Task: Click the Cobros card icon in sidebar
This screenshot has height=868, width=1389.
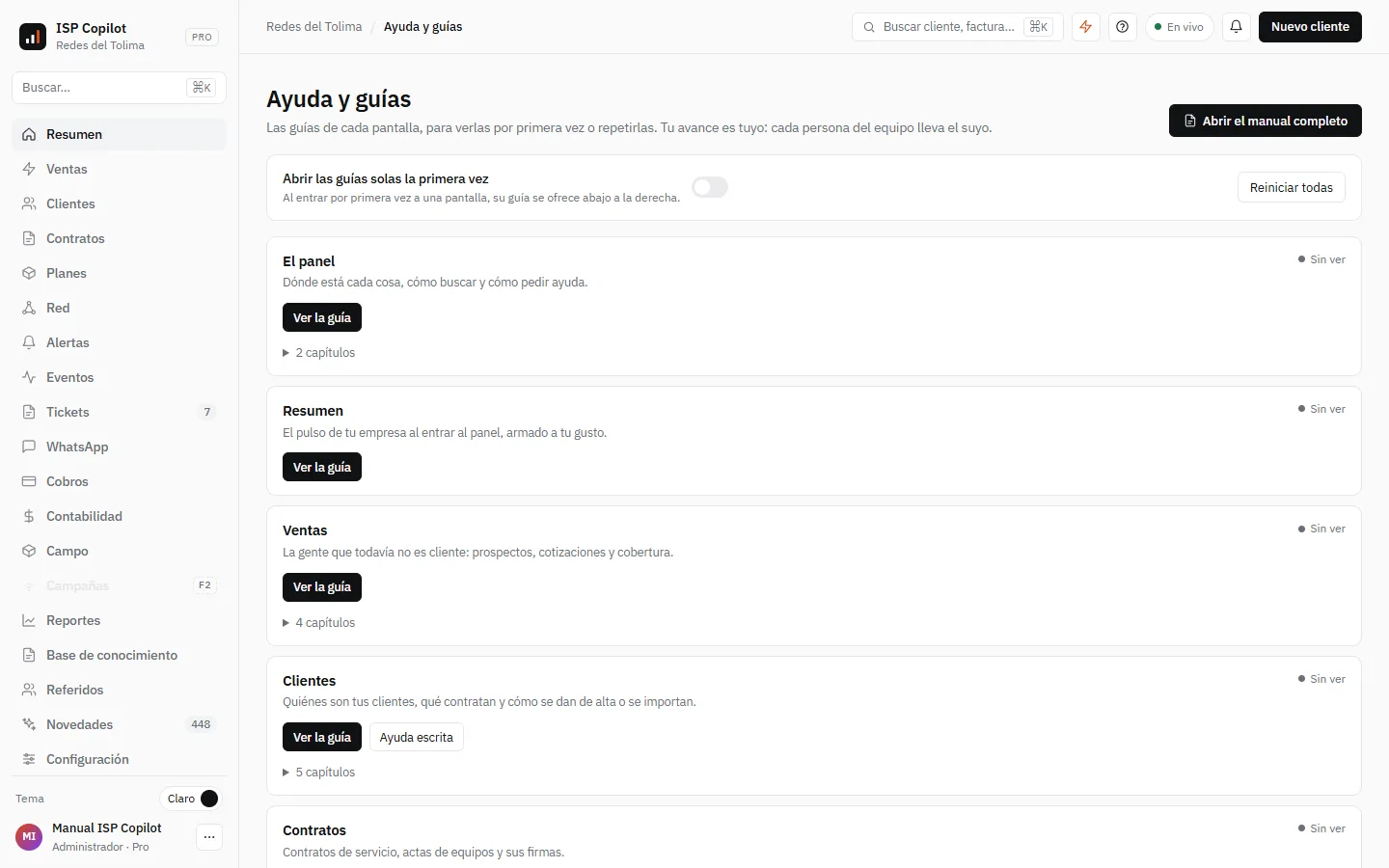Action: (x=29, y=481)
